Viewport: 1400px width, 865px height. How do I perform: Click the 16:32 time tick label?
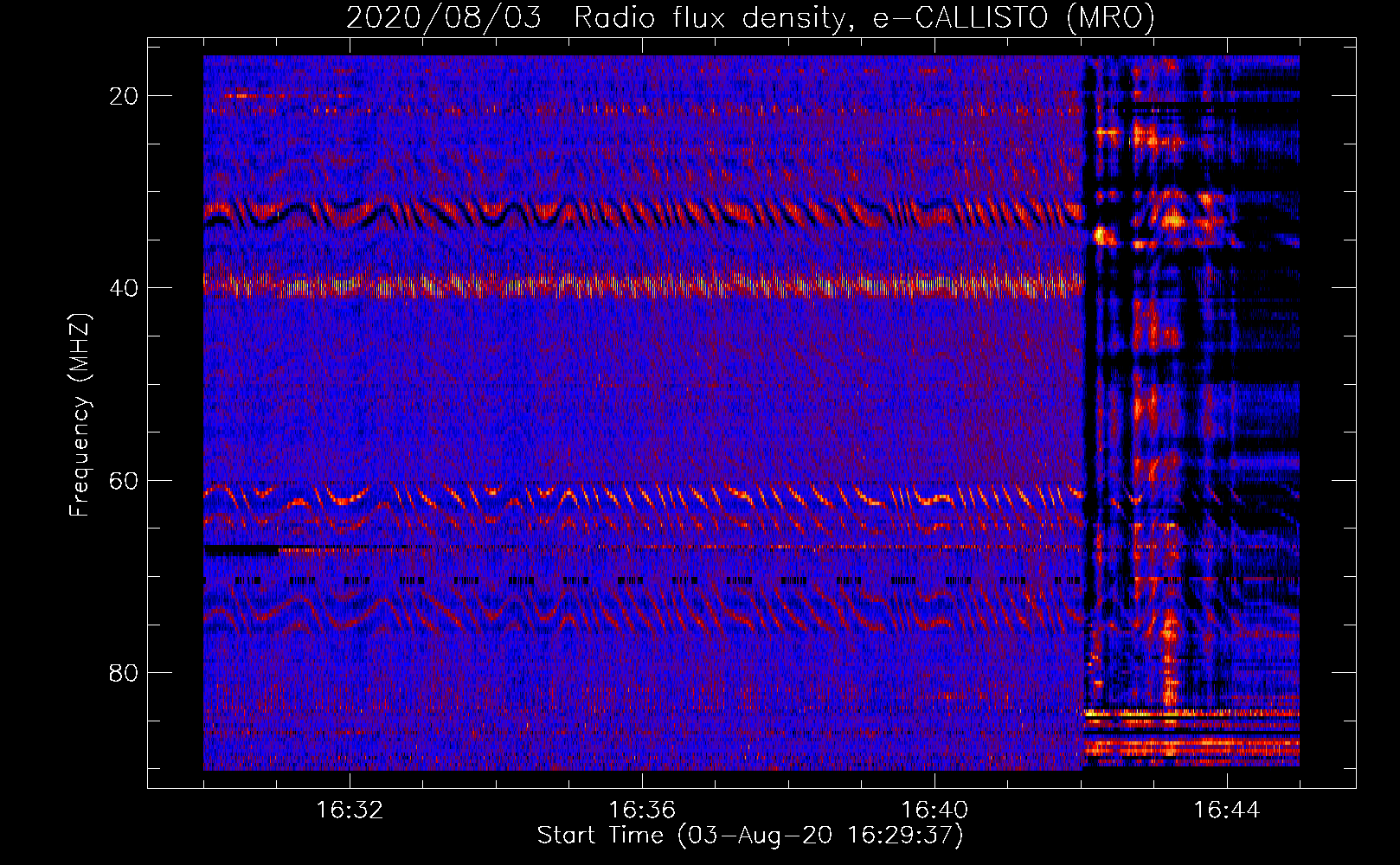pyautogui.click(x=350, y=811)
